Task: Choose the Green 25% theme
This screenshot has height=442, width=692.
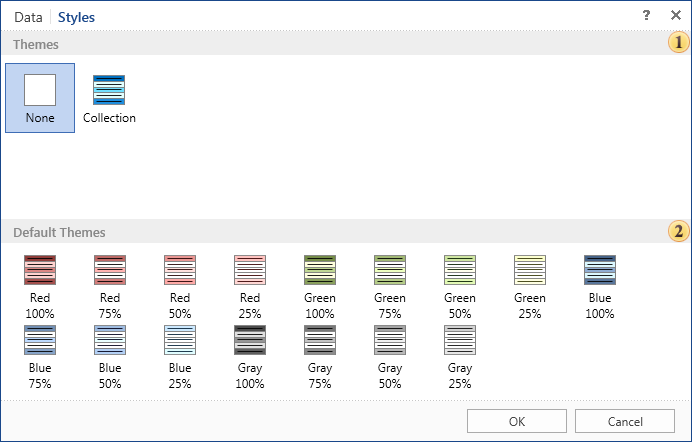Action: pos(530,287)
